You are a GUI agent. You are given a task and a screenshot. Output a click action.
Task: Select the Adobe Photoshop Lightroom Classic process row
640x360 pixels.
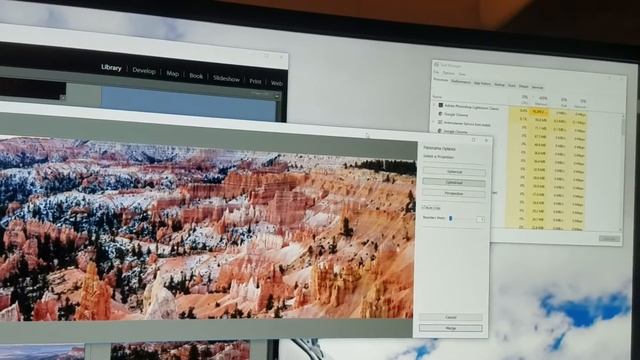[510, 109]
